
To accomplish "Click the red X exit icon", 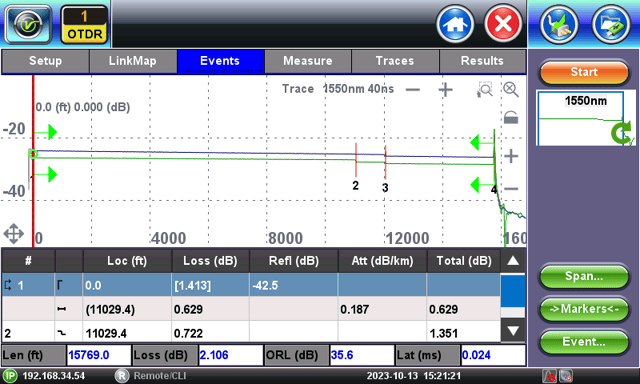I will point(503,24).
